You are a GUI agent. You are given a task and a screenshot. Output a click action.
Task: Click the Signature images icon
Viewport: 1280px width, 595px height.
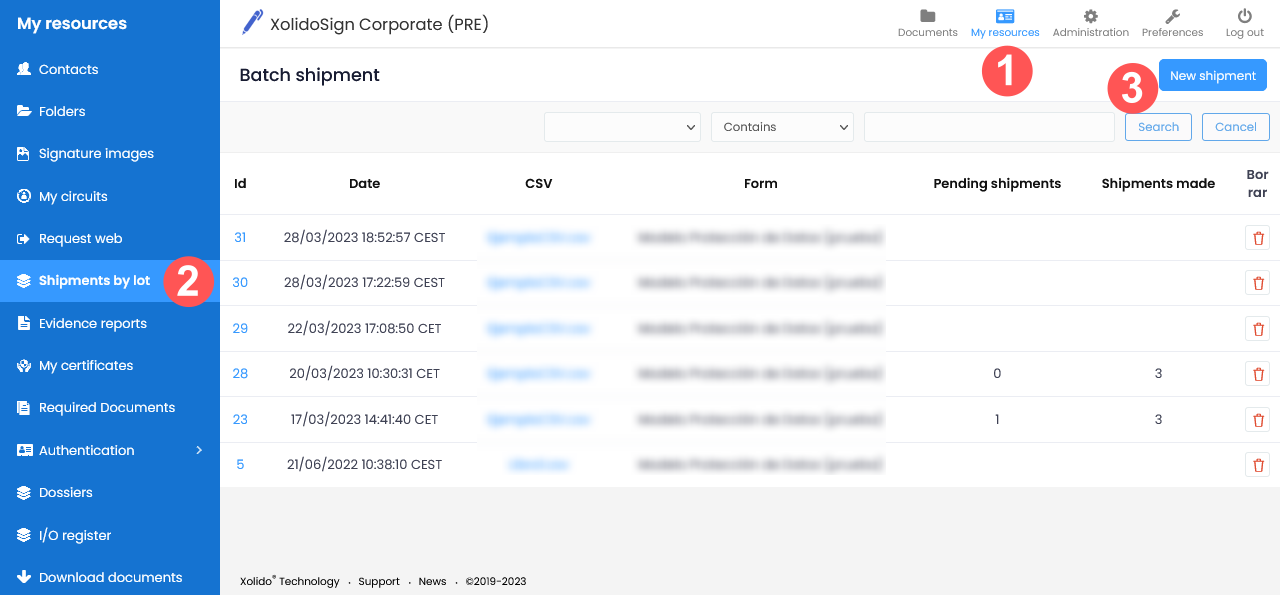tap(24, 154)
